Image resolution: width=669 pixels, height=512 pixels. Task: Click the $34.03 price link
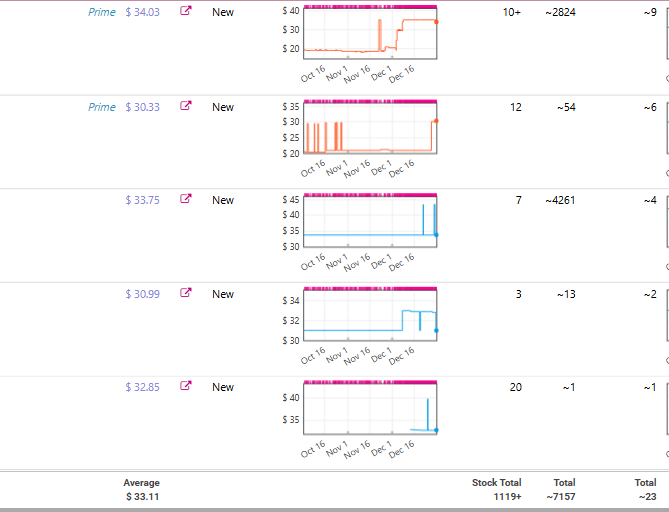[143, 12]
